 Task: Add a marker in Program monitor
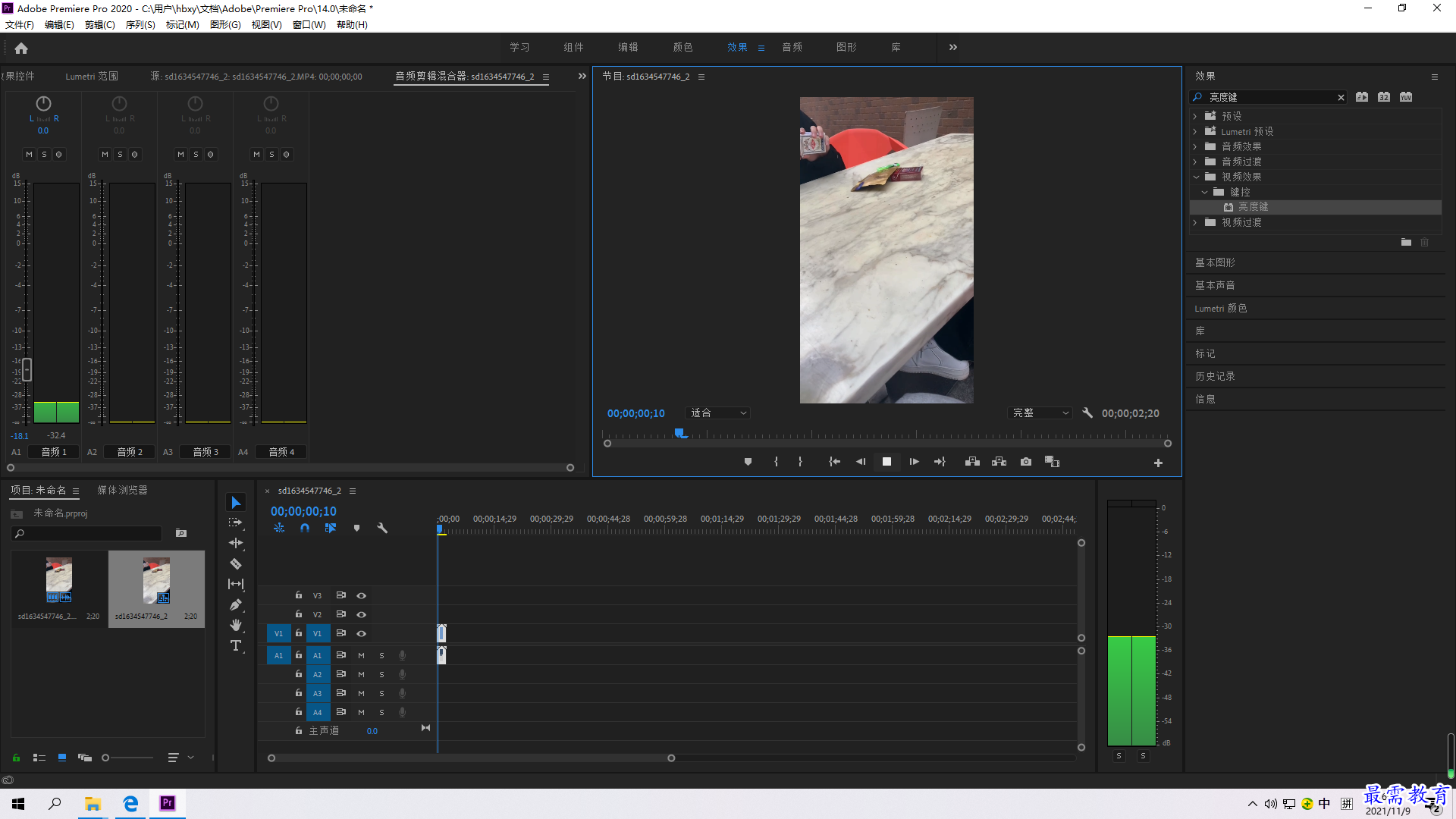pos(748,462)
